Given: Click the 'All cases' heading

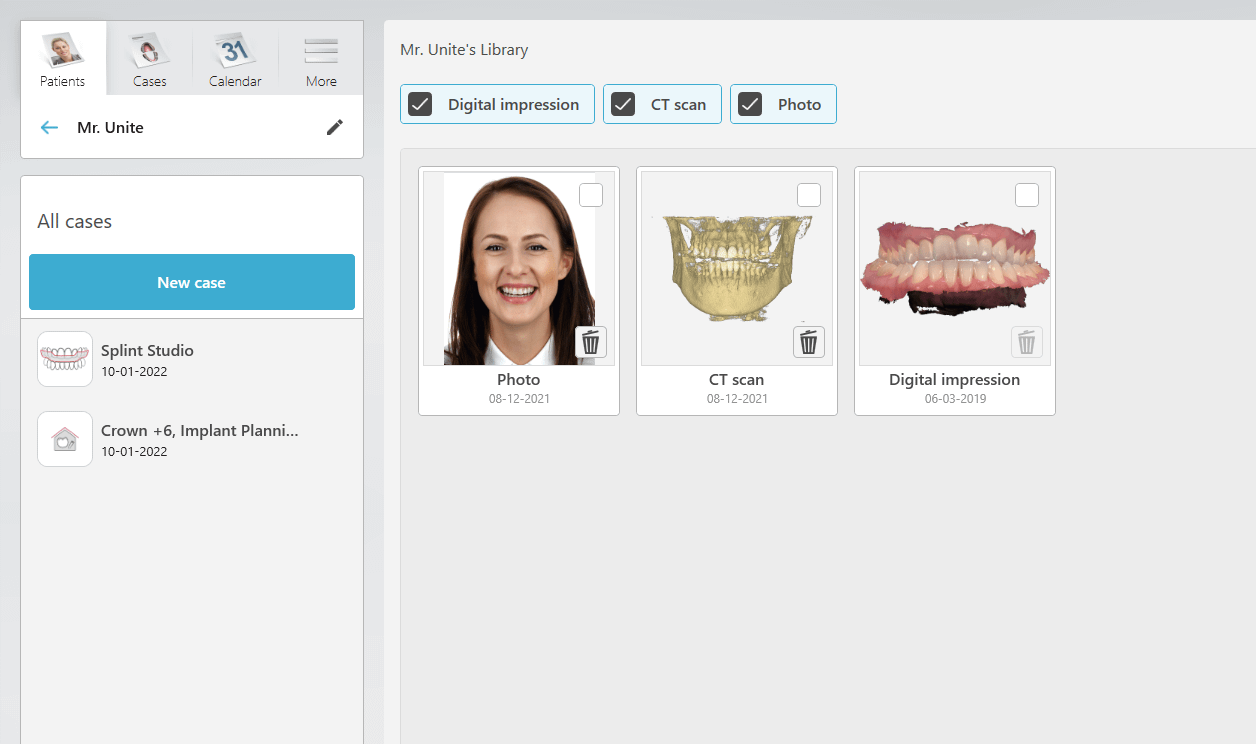Looking at the screenshot, I should pos(74,221).
